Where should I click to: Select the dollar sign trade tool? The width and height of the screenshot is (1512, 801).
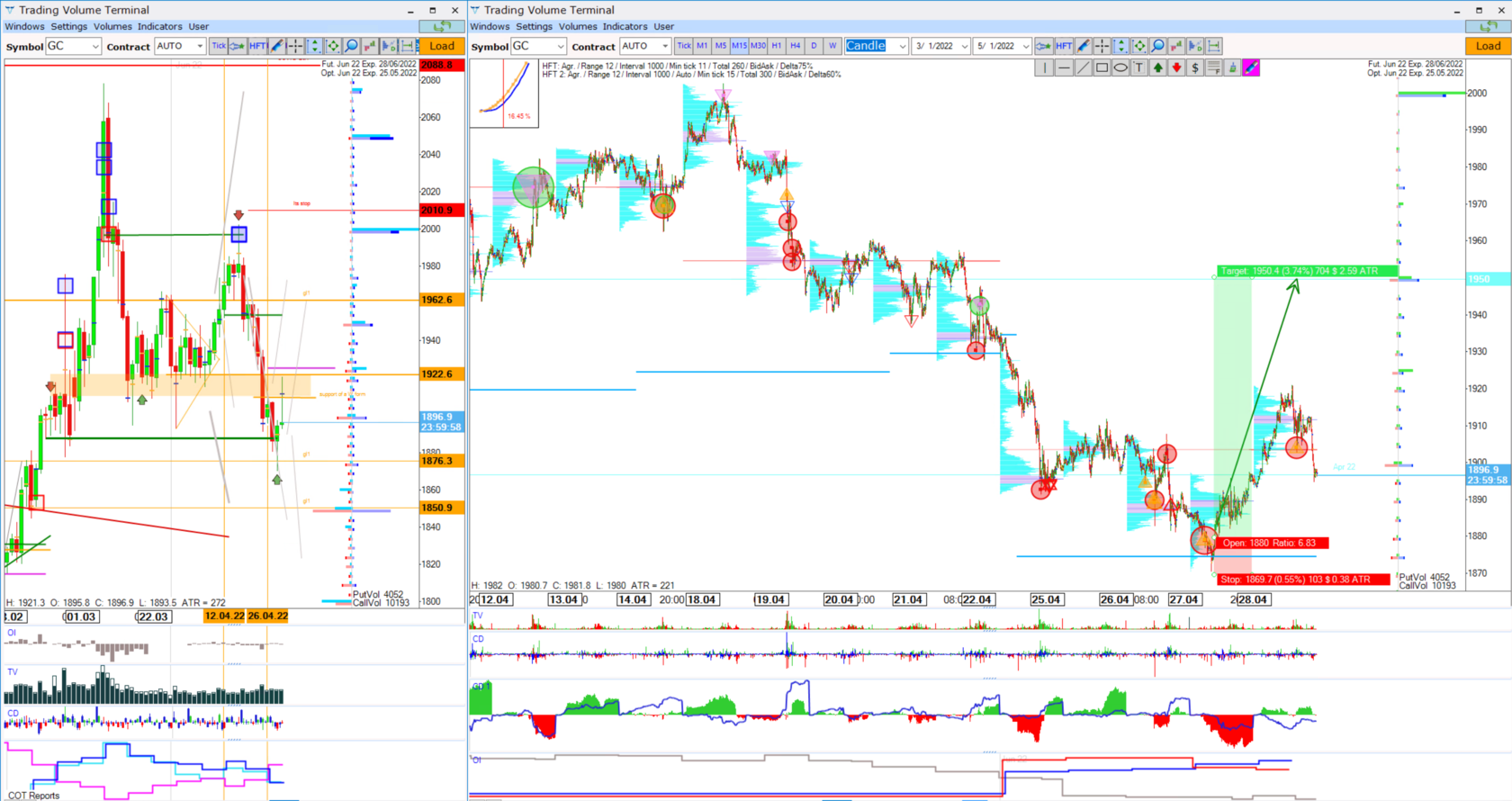pyautogui.click(x=1195, y=67)
